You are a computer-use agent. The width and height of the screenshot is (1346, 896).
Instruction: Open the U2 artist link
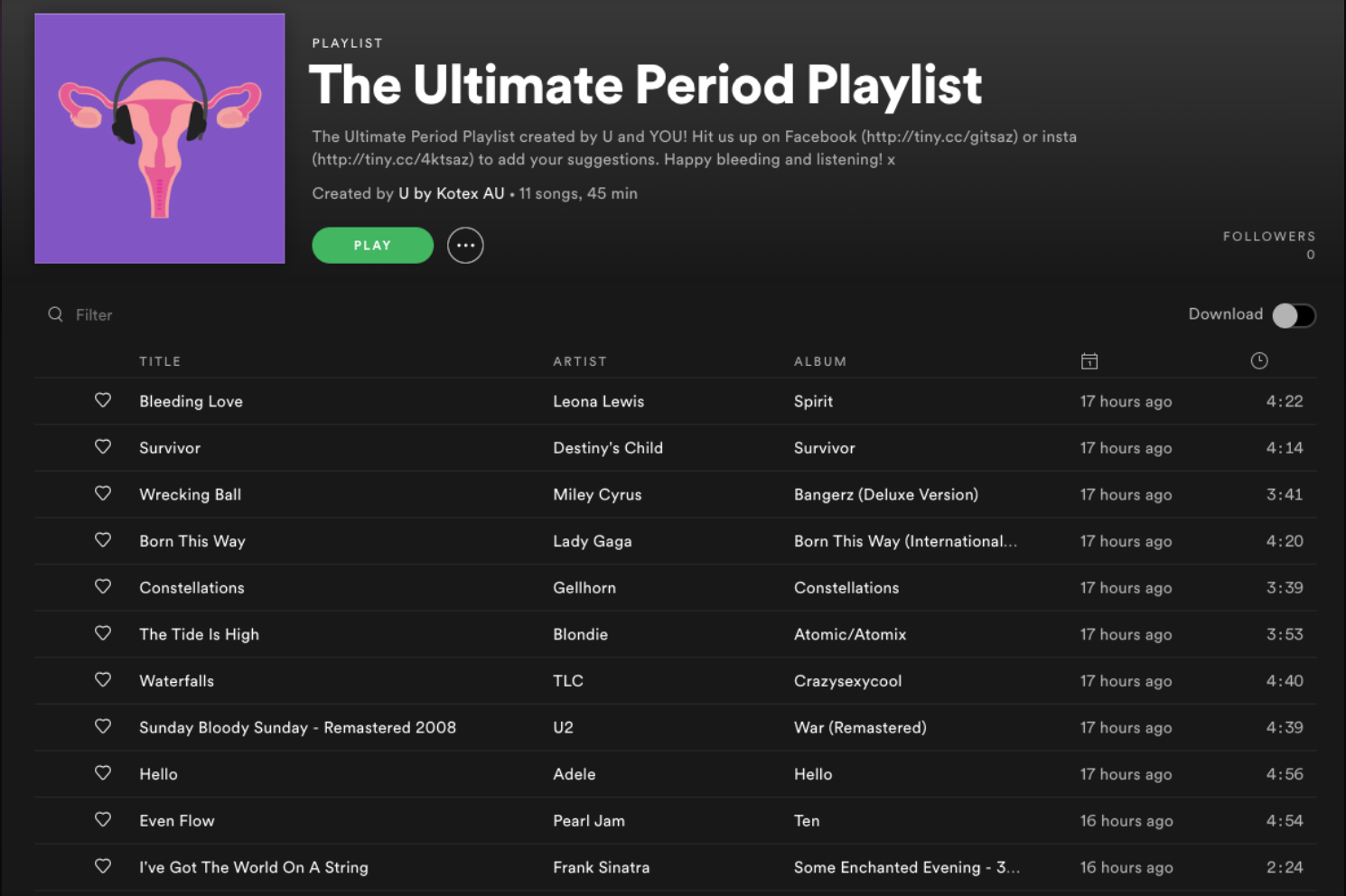pyautogui.click(x=563, y=727)
